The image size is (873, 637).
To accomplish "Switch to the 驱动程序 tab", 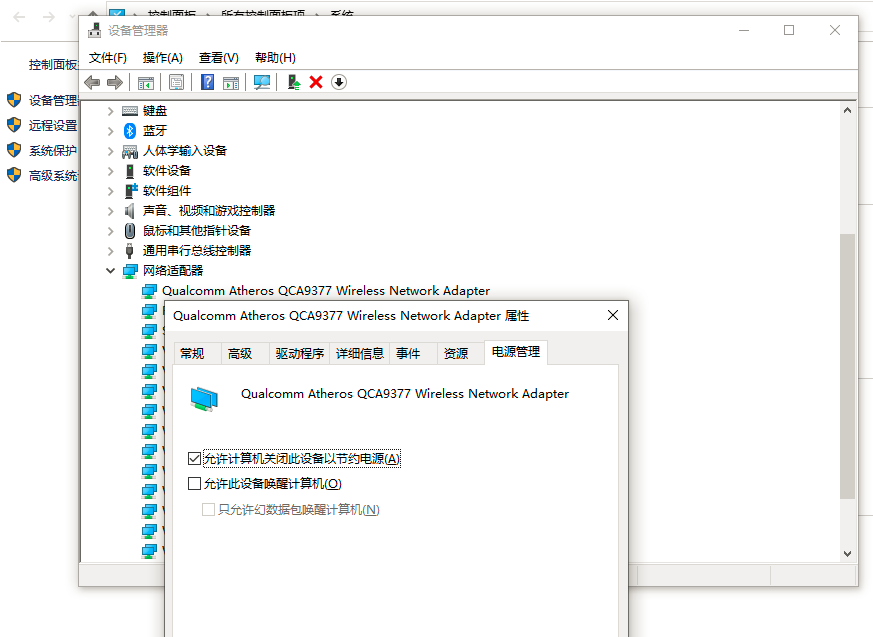I will tap(300, 354).
